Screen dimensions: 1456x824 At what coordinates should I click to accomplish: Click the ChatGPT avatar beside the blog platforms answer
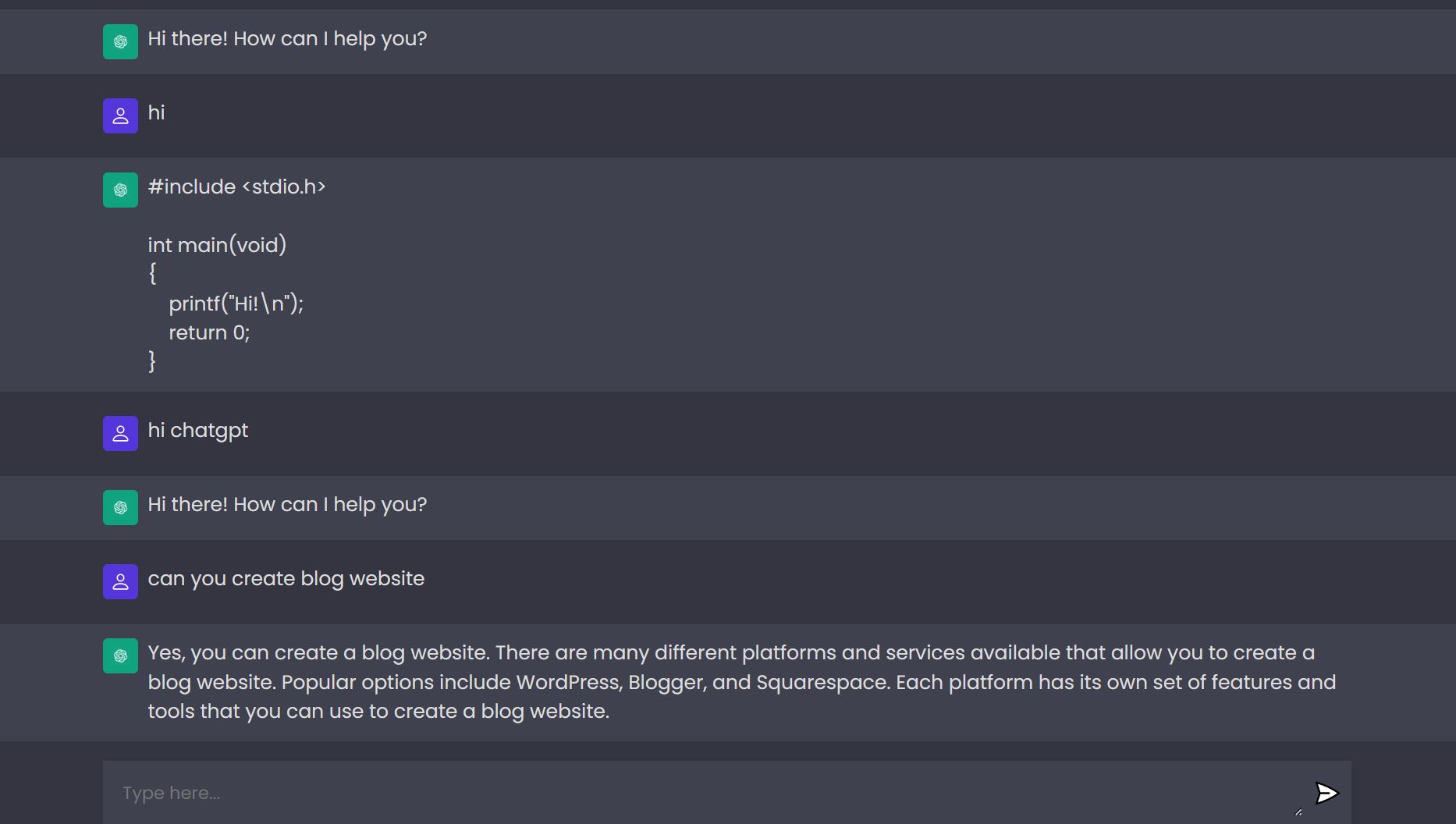tap(120, 655)
